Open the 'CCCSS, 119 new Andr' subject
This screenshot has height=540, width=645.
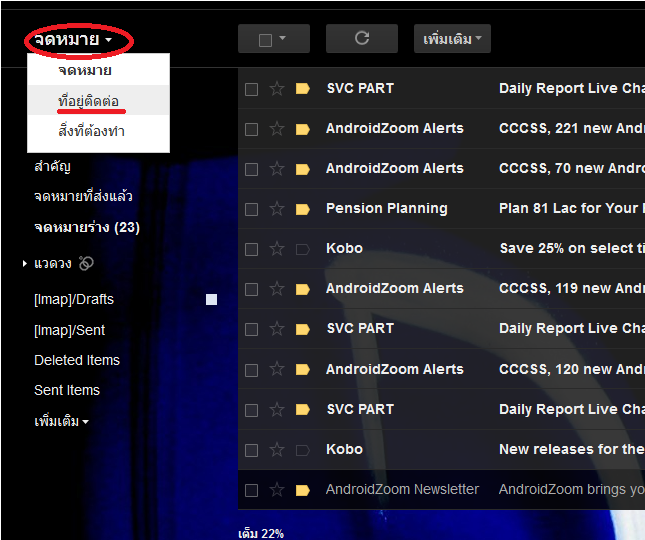(x=572, y=289)
